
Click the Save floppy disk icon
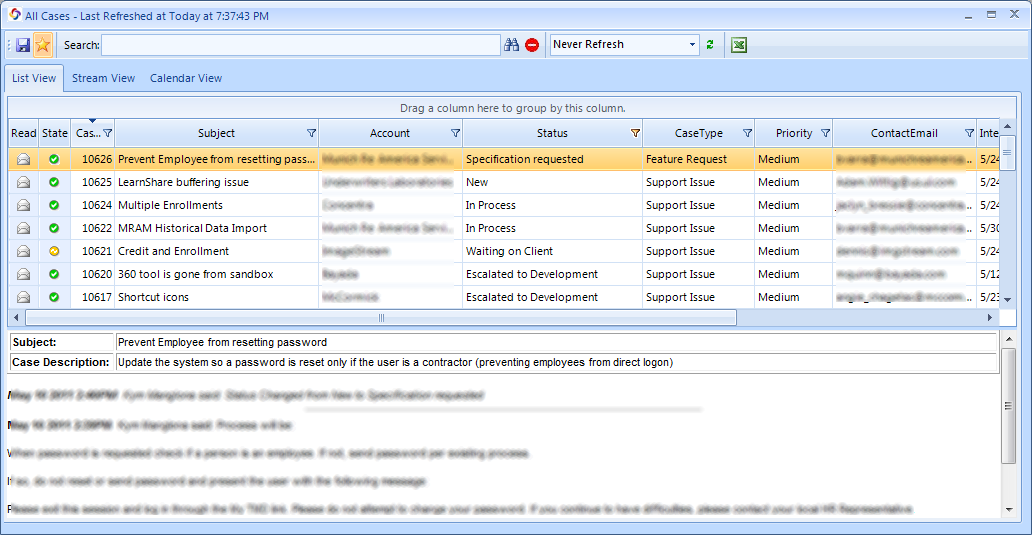pos(23,45)
